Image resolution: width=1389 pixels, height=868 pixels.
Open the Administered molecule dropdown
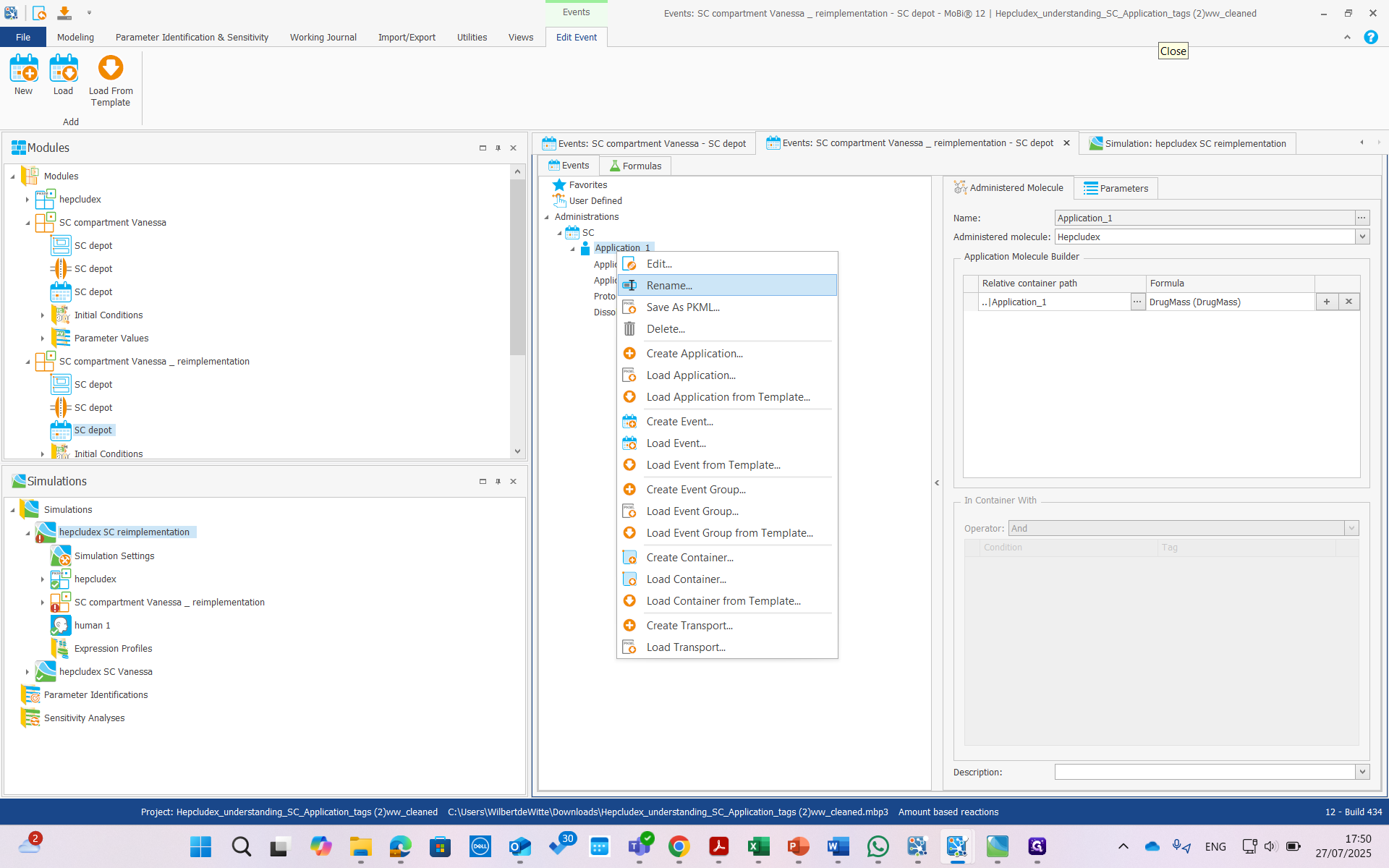pos(1362,237)
